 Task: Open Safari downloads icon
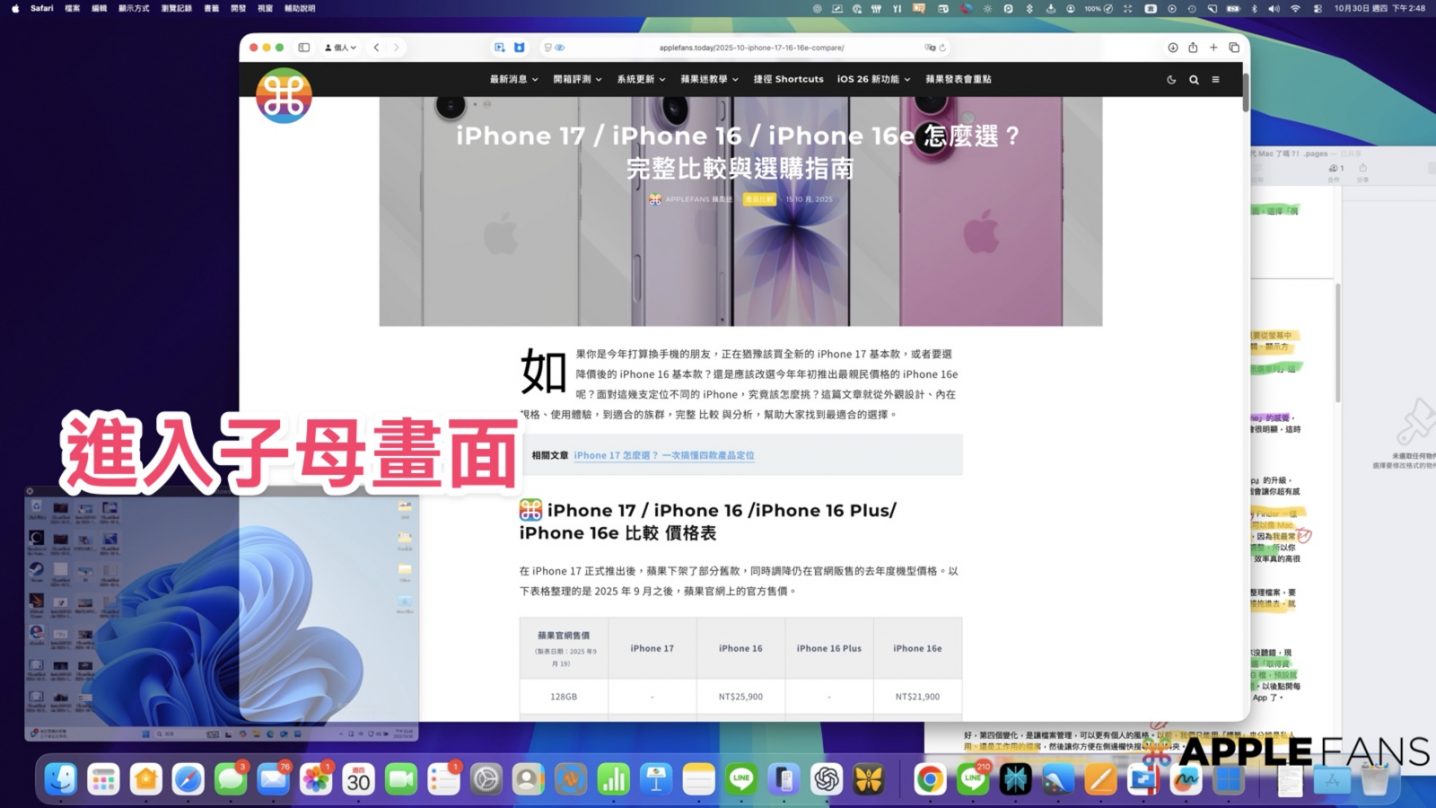pyautogui.click(x=1173, y=47)
